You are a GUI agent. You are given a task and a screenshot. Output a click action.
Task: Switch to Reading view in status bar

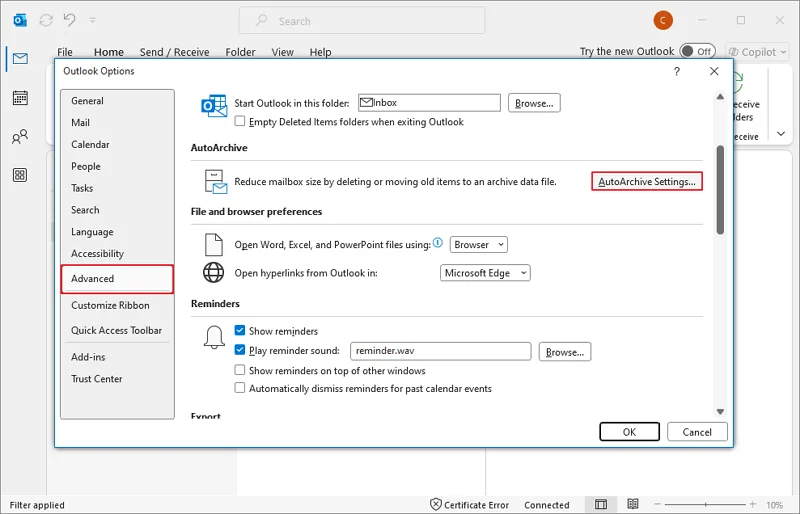point(633,504)
